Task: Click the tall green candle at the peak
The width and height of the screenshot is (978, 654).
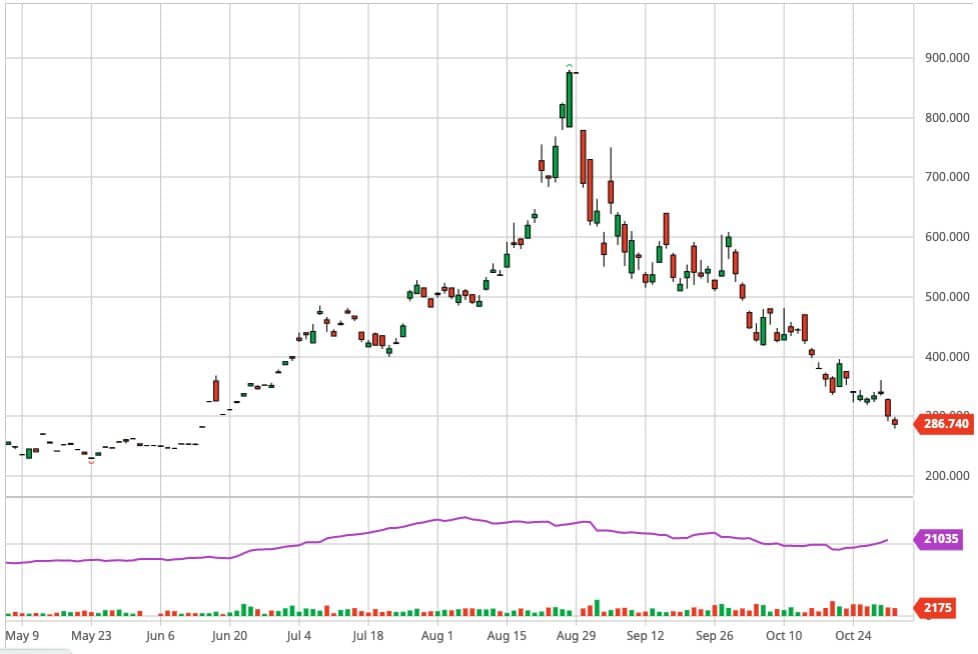Action: [569, 100]
